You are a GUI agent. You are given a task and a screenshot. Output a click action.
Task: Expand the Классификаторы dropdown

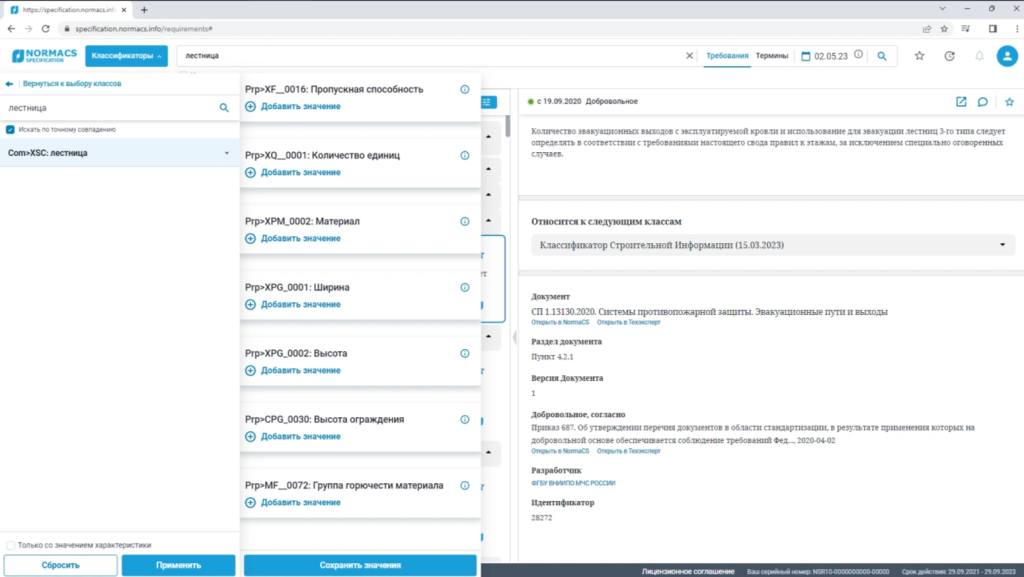coord(126,56)
